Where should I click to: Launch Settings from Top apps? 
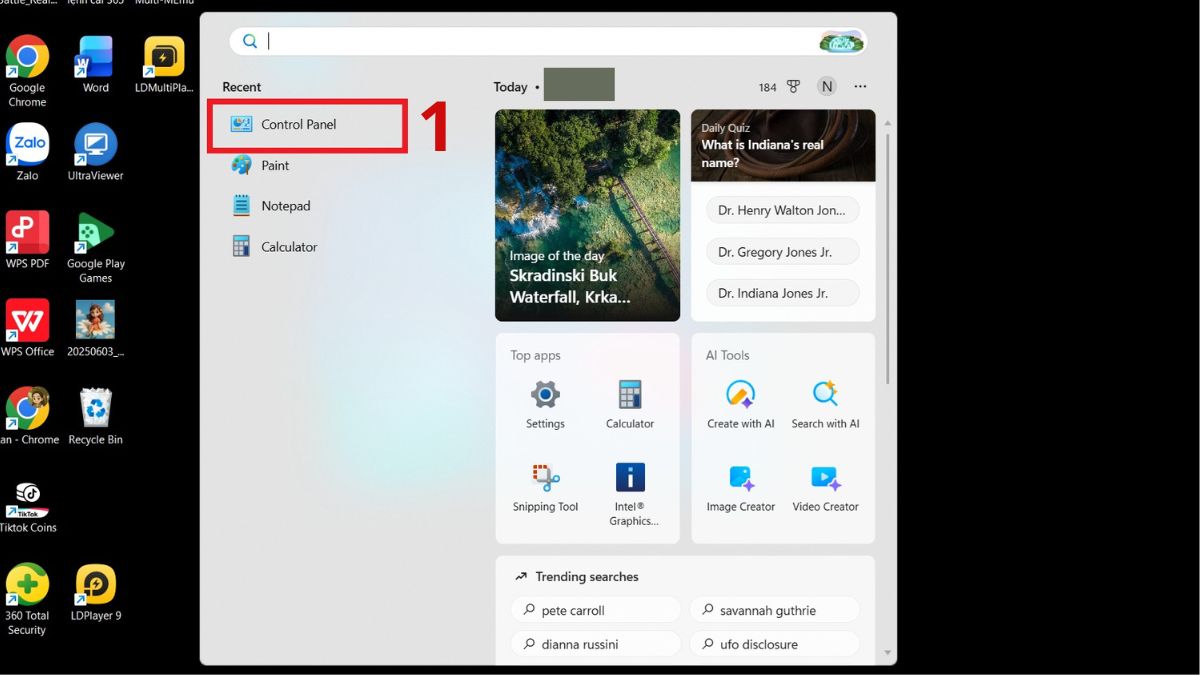(545, 404)
